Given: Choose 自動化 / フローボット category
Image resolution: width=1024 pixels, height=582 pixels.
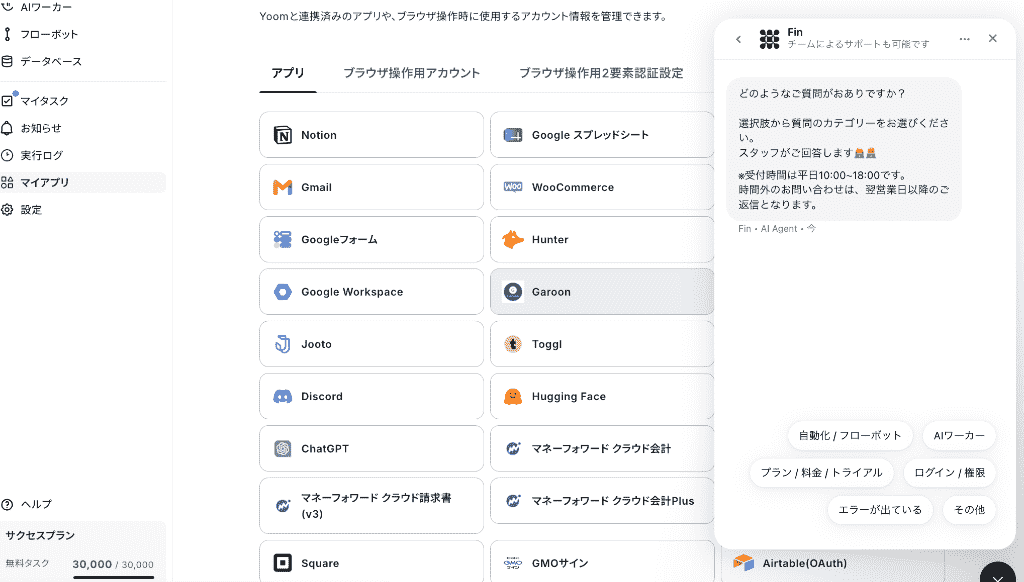Looking at the screenshot, I should coord(850,436).
